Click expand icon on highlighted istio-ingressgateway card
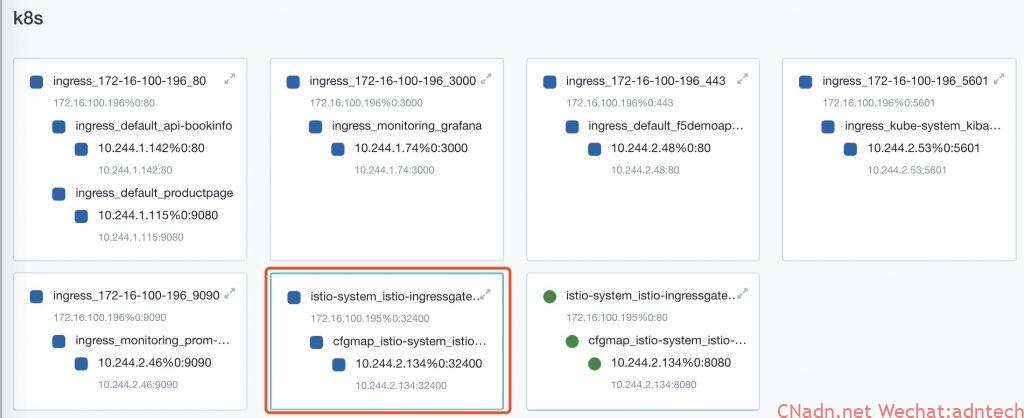1024x418 pixels. pos(486,294)
